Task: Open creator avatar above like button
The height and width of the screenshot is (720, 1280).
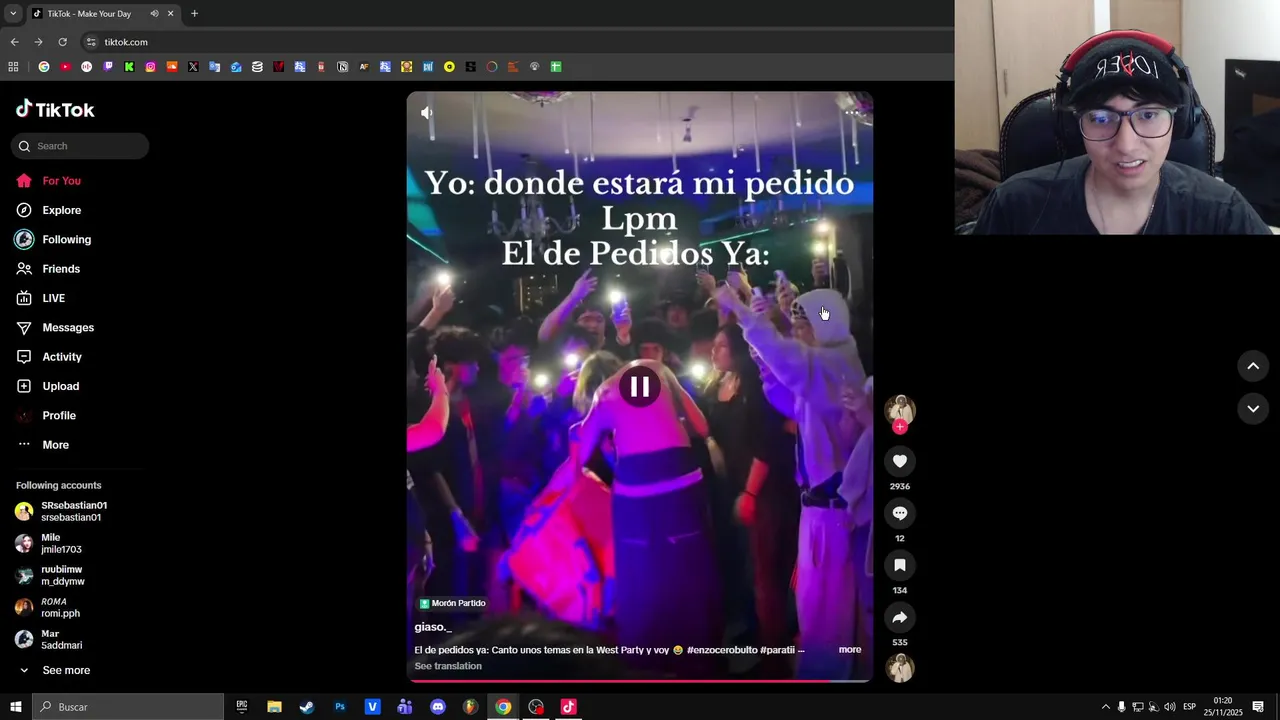Action: (900, 409)
